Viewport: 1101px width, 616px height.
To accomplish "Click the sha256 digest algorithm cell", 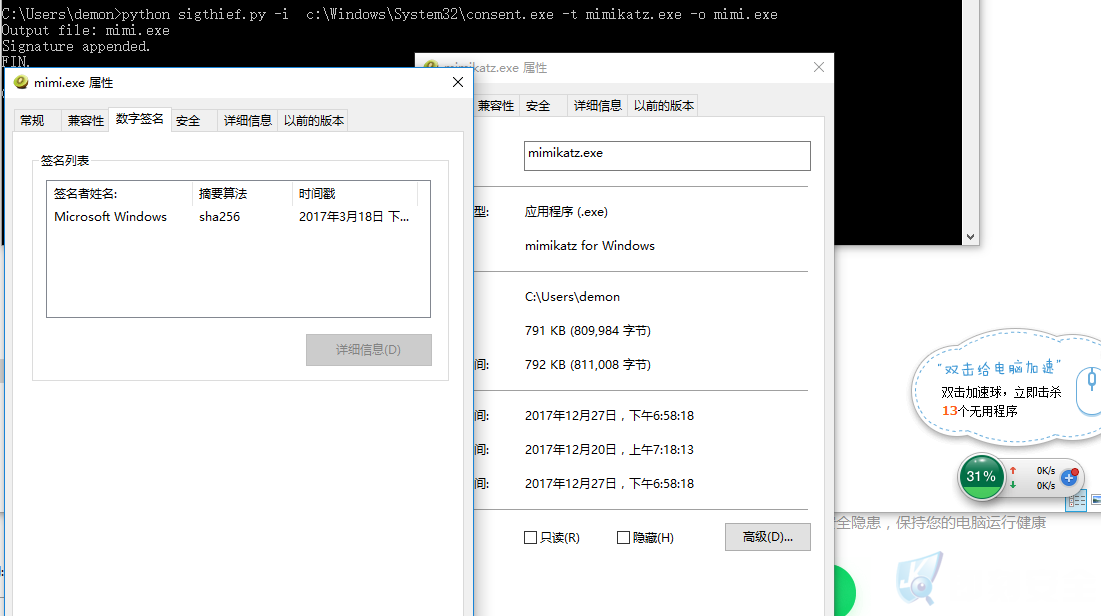I will 220,216.
